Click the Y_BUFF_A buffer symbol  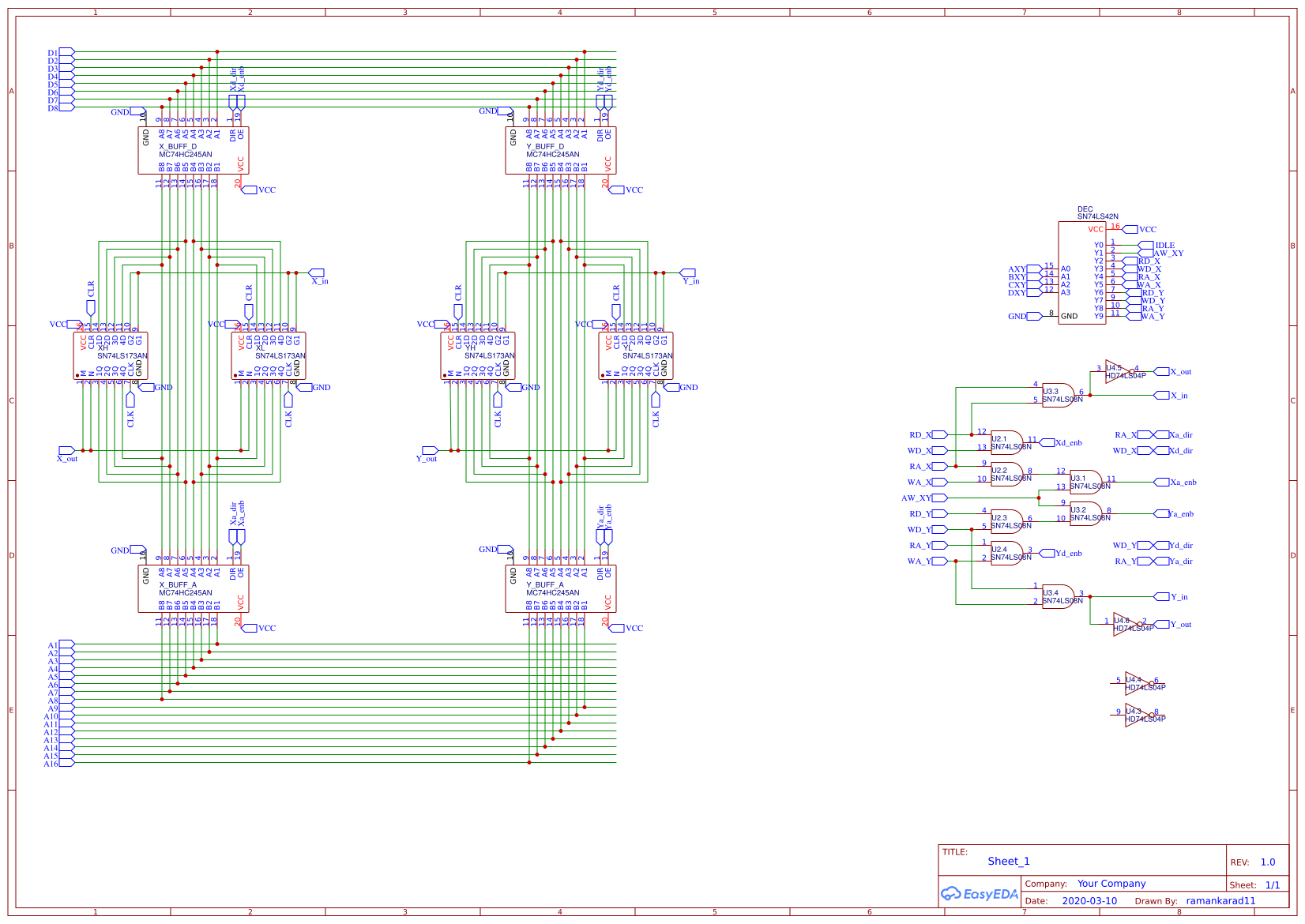click(x=561, y=588)
